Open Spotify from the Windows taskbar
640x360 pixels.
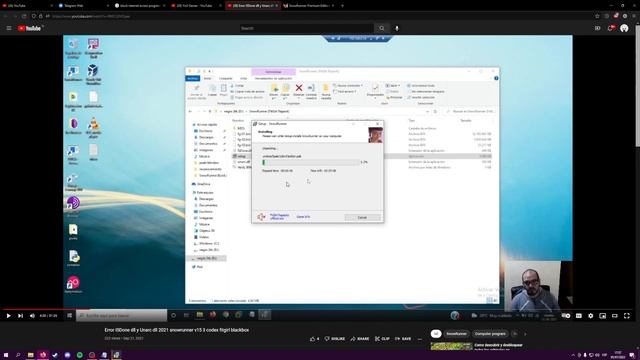tap(80, 355)
